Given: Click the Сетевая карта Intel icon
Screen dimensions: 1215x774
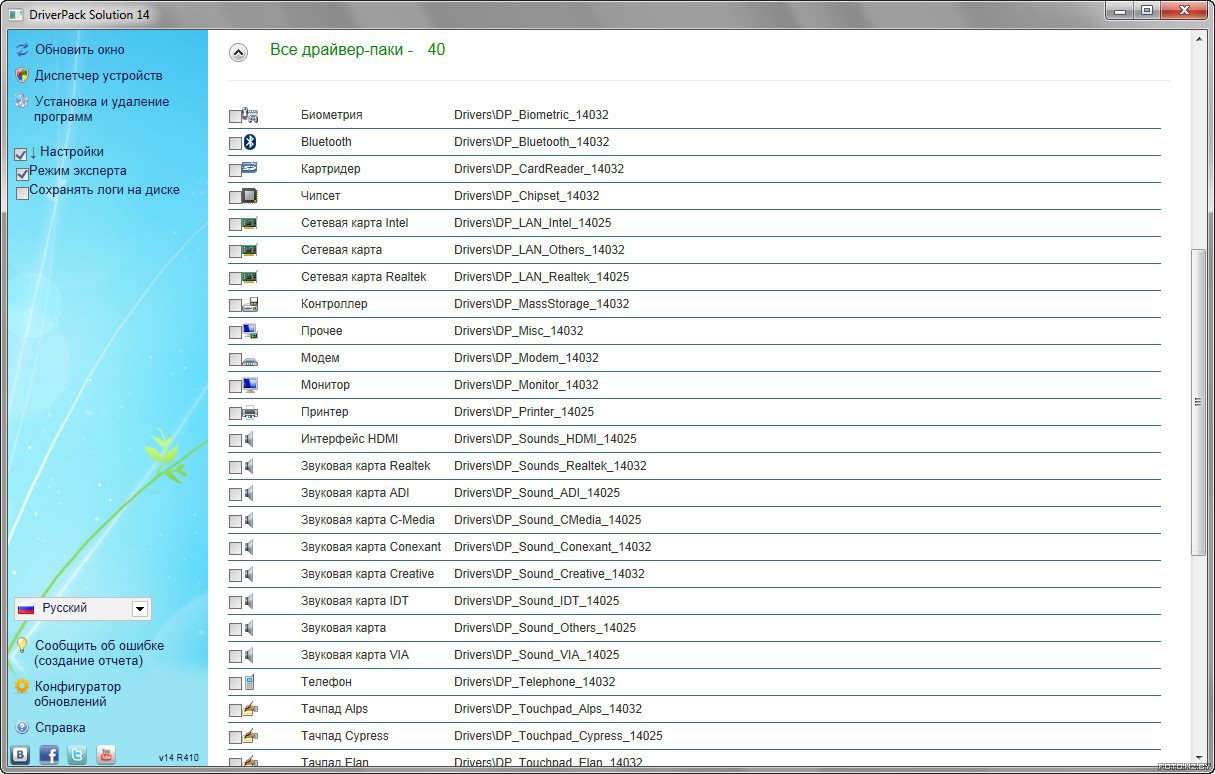Looking at the screenshot, I should [250, 223].
